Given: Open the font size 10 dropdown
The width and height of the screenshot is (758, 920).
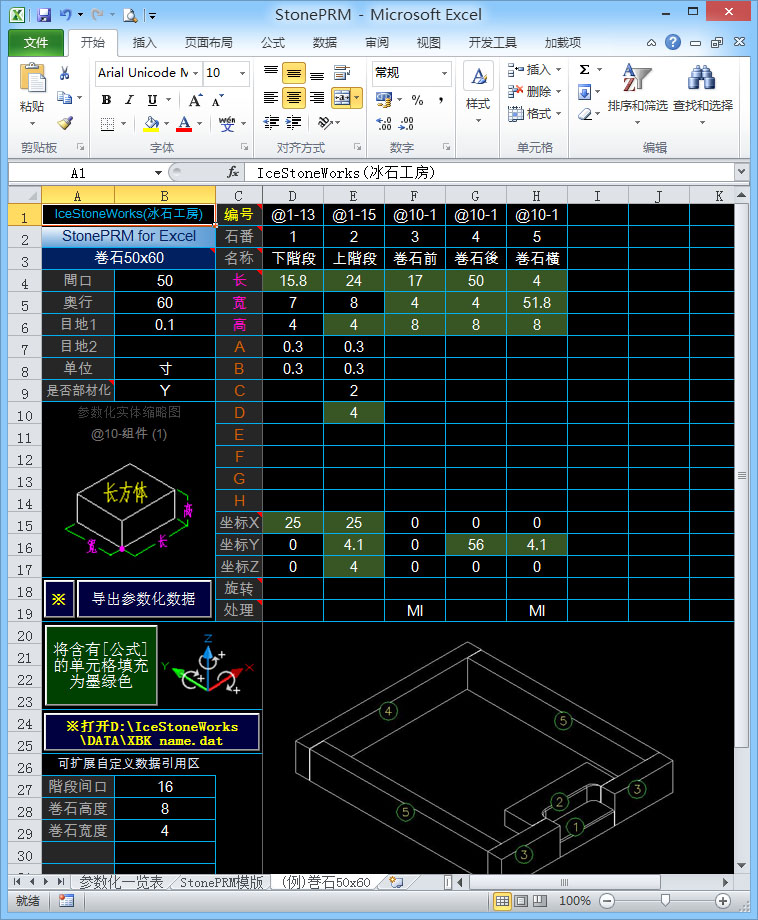Looking at the screenshot, I should tap(242, 73).
